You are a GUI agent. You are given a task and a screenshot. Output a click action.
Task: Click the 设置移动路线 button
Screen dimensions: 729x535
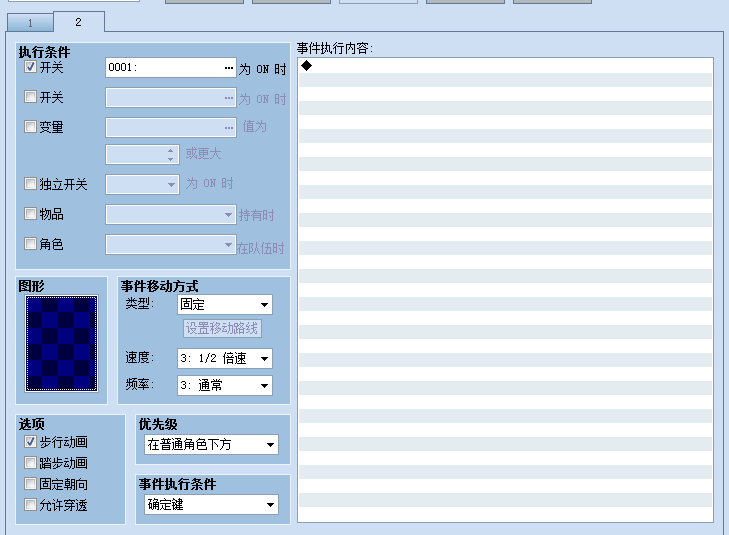(x=222, y=329)
